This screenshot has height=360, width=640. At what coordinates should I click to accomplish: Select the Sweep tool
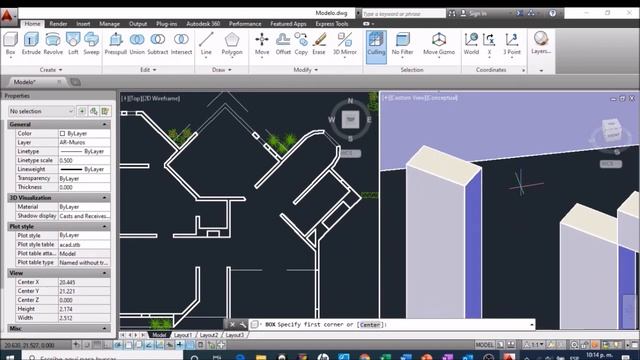(91, 44)
